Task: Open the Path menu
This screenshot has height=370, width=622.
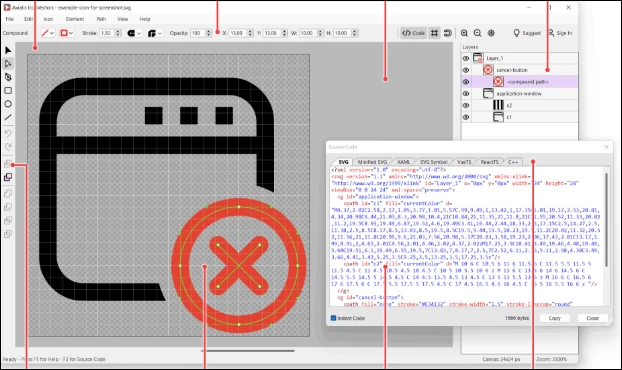Action: point(101,19)
